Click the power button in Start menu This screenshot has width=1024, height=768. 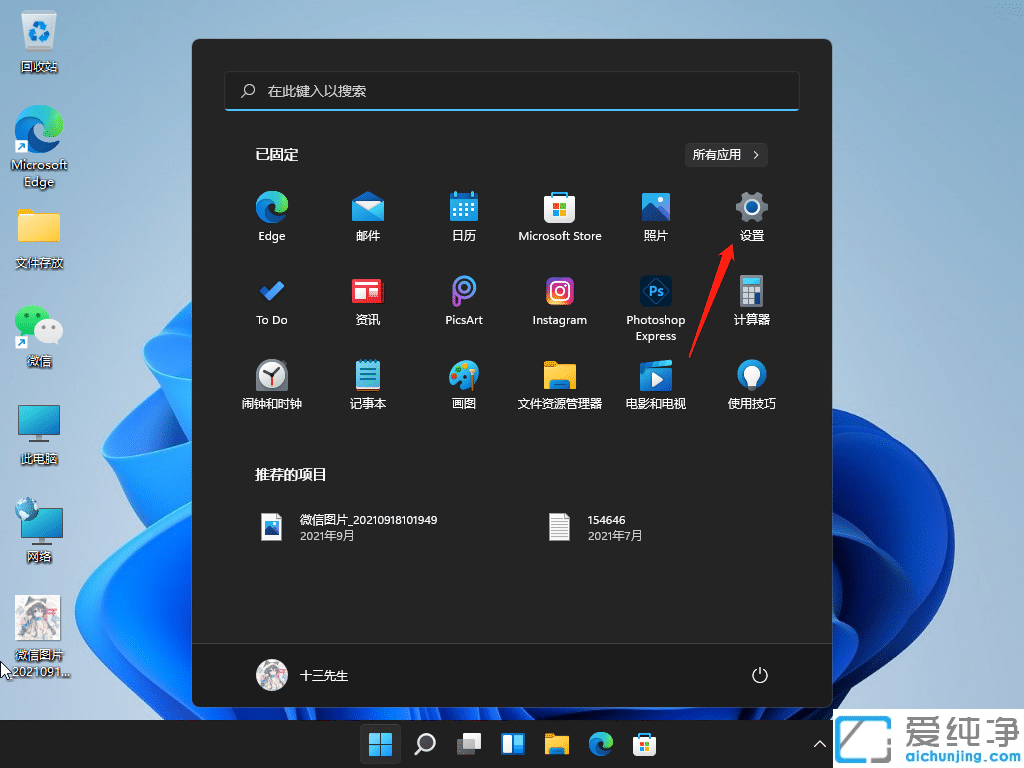759,675
